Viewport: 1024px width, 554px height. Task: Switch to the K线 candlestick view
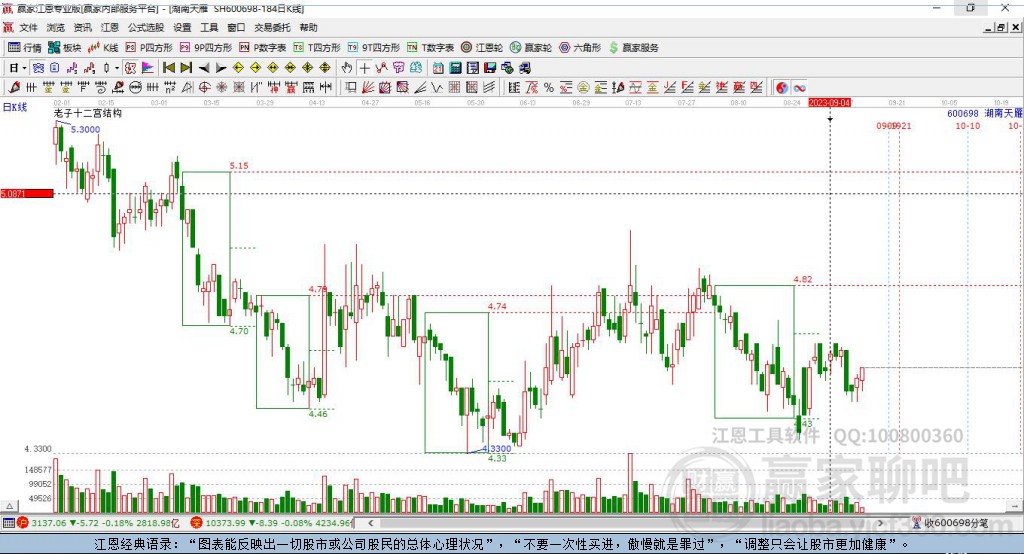tap(103, 47)
